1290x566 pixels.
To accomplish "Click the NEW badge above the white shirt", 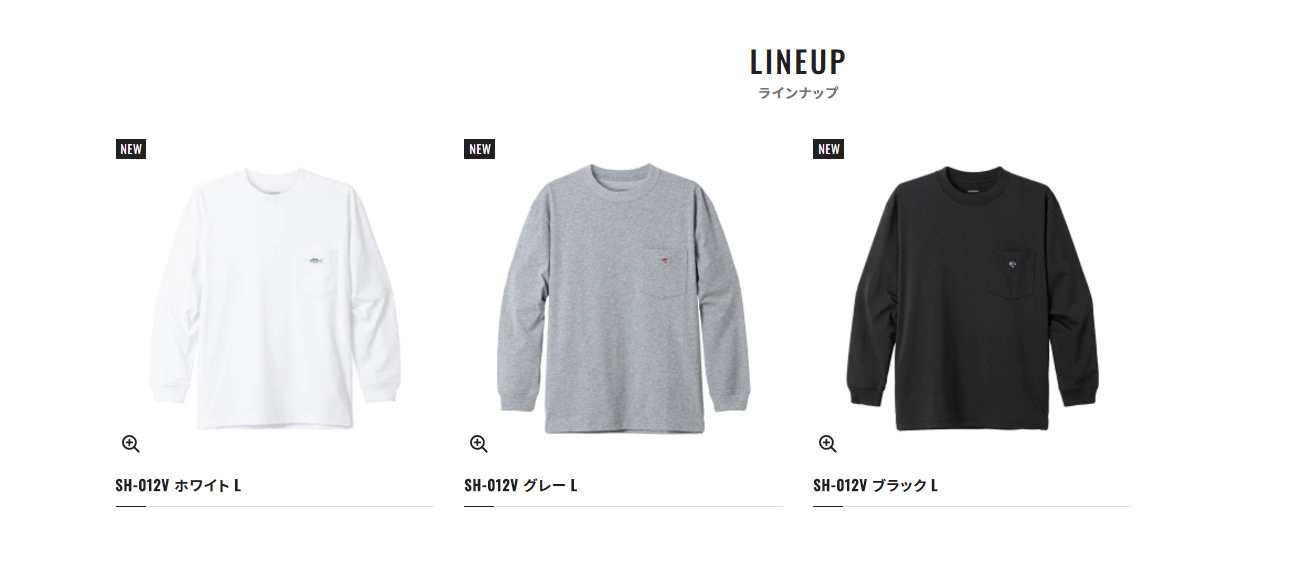I will pyautogui.click(x=131, y=149).
